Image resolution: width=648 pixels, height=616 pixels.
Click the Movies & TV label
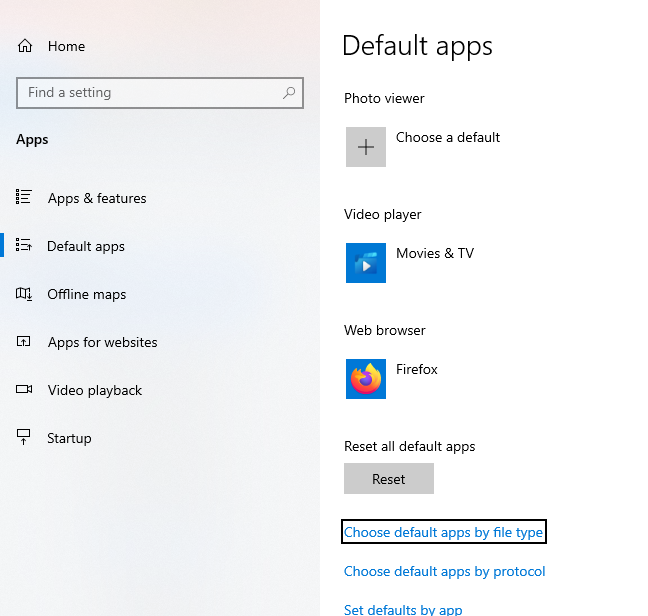[435, 253]
